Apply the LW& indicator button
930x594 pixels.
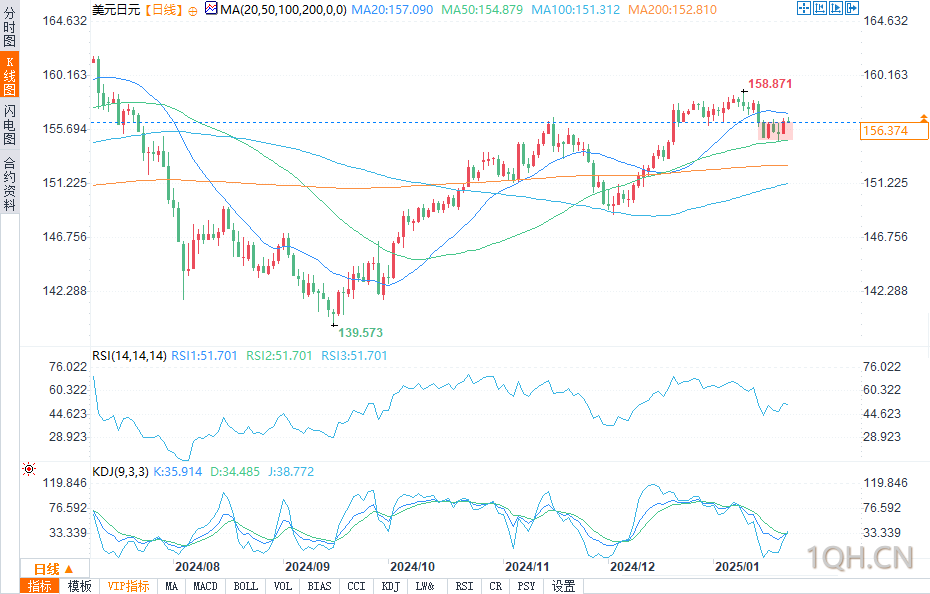click(425, 586)
